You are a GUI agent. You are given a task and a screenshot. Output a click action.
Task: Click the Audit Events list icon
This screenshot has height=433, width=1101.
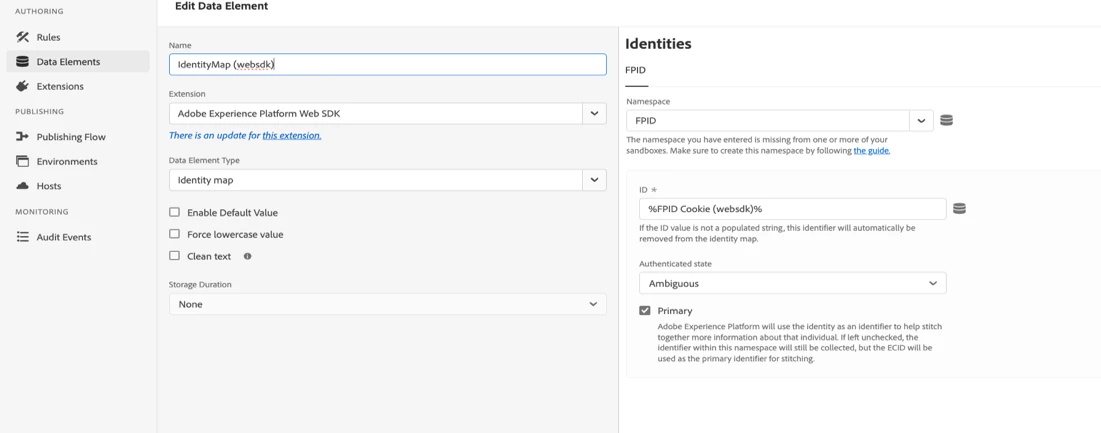pyautogui.click(x=23, y=237)
